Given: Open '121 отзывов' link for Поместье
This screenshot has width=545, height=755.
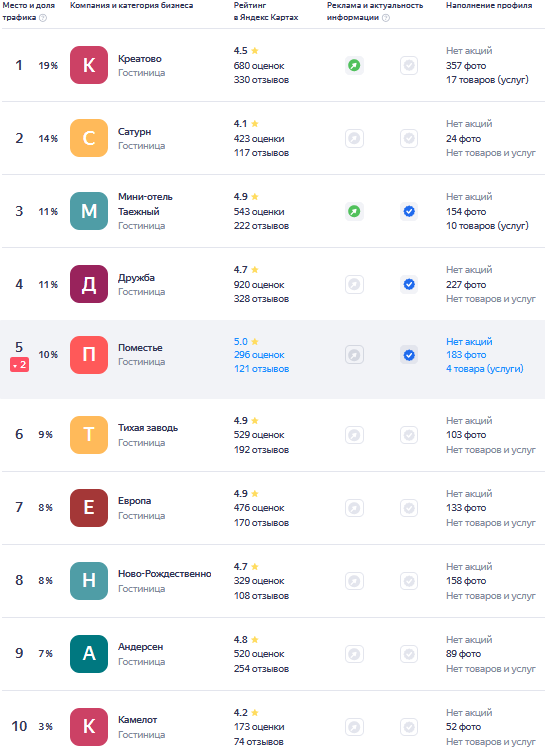Looking at the screenshot, I should click(261, 369).
